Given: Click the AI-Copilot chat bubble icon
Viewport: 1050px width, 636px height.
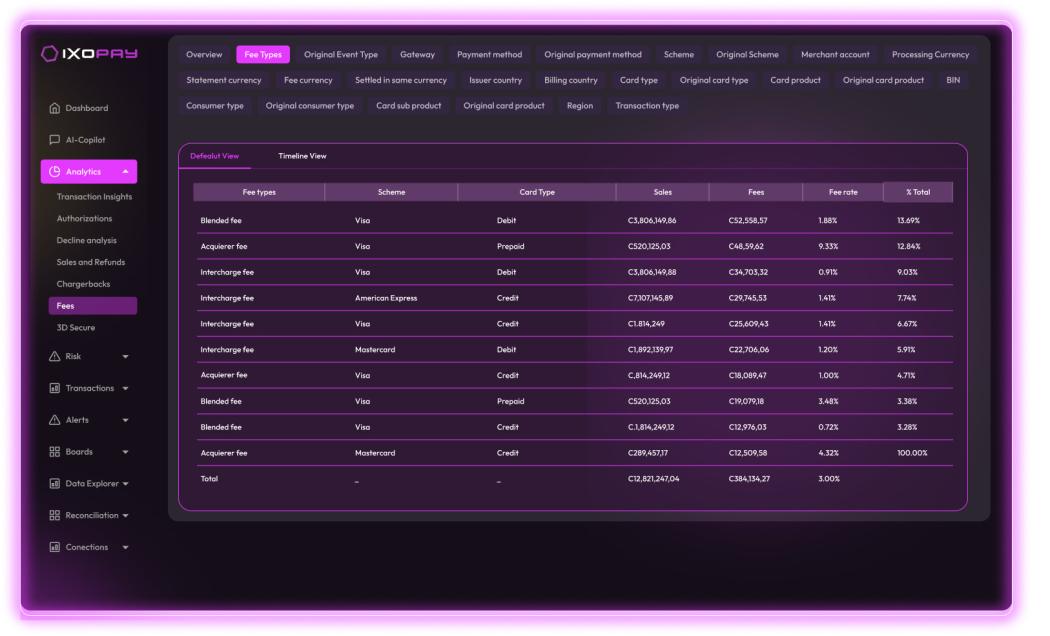Looking at the screenshot, I should coord(55,140).
